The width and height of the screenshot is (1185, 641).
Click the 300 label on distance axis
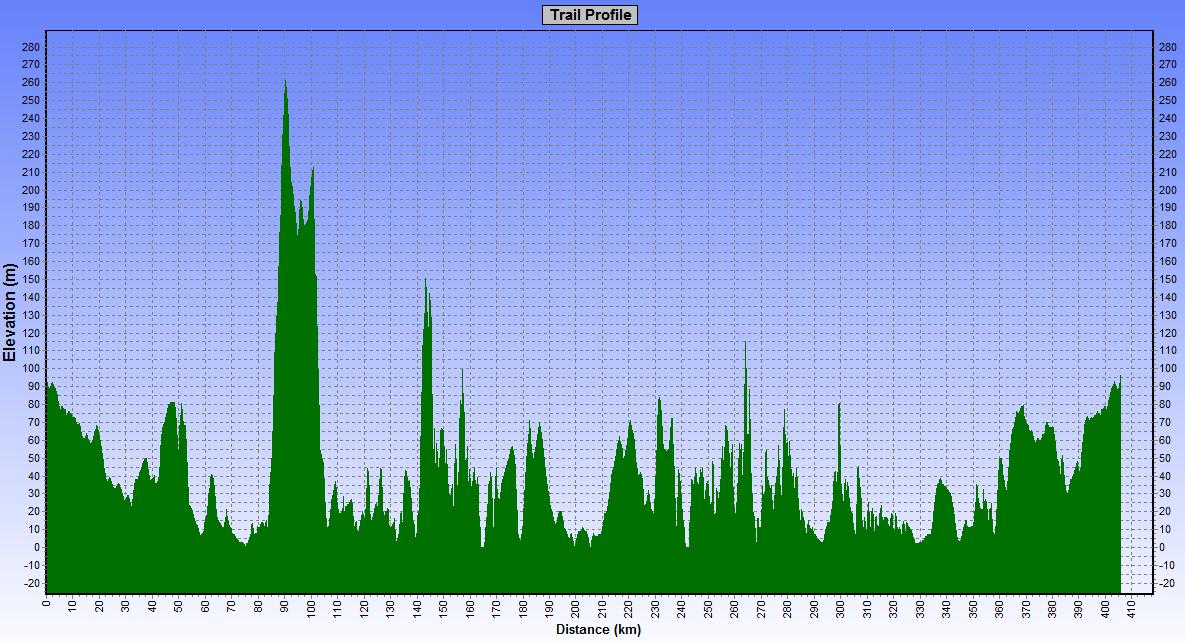tap(839, 609)
